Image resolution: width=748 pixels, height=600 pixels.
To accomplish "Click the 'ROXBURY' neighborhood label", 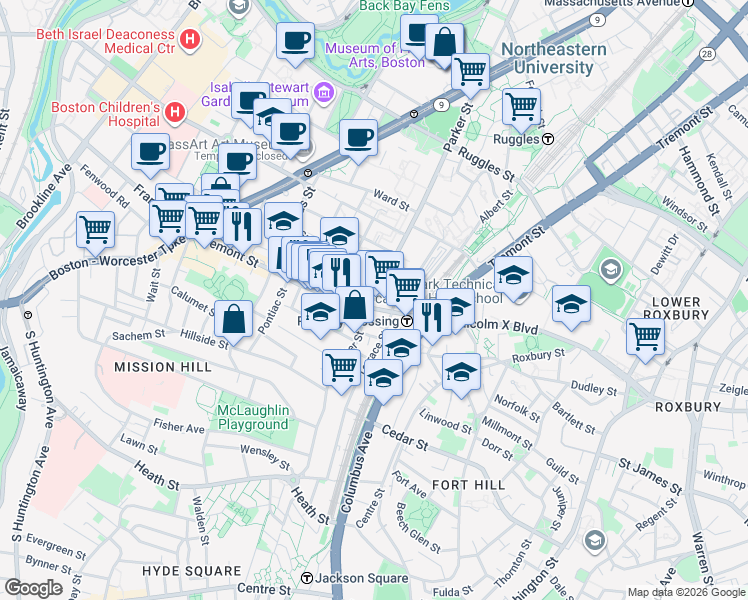I will click(x=688, y=407).
